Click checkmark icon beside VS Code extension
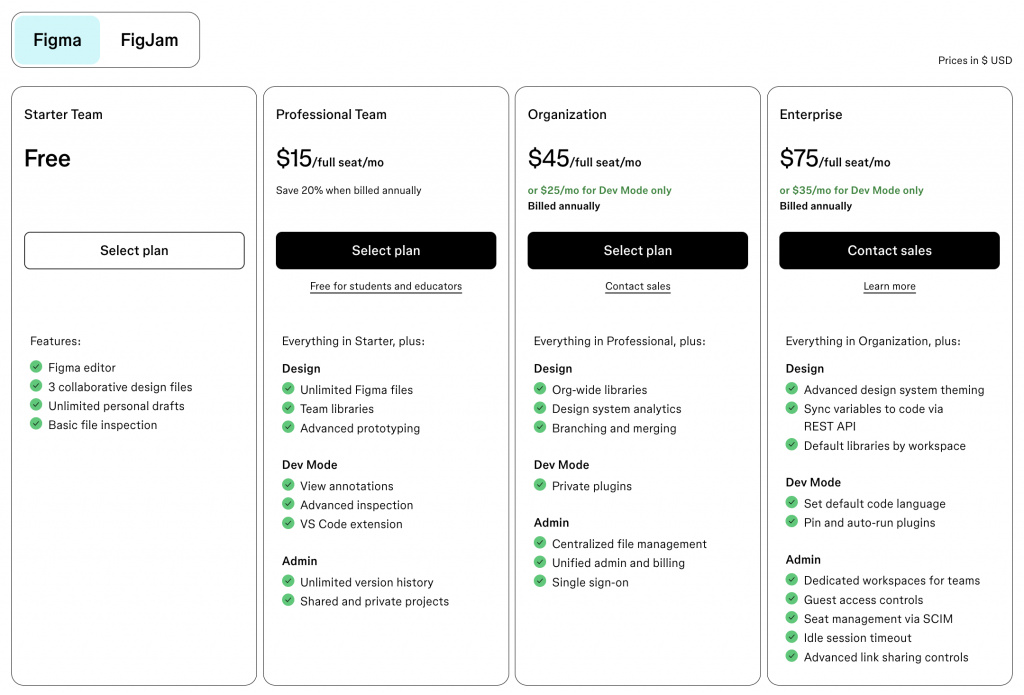Screen dimensions: 1024x695 288,523
